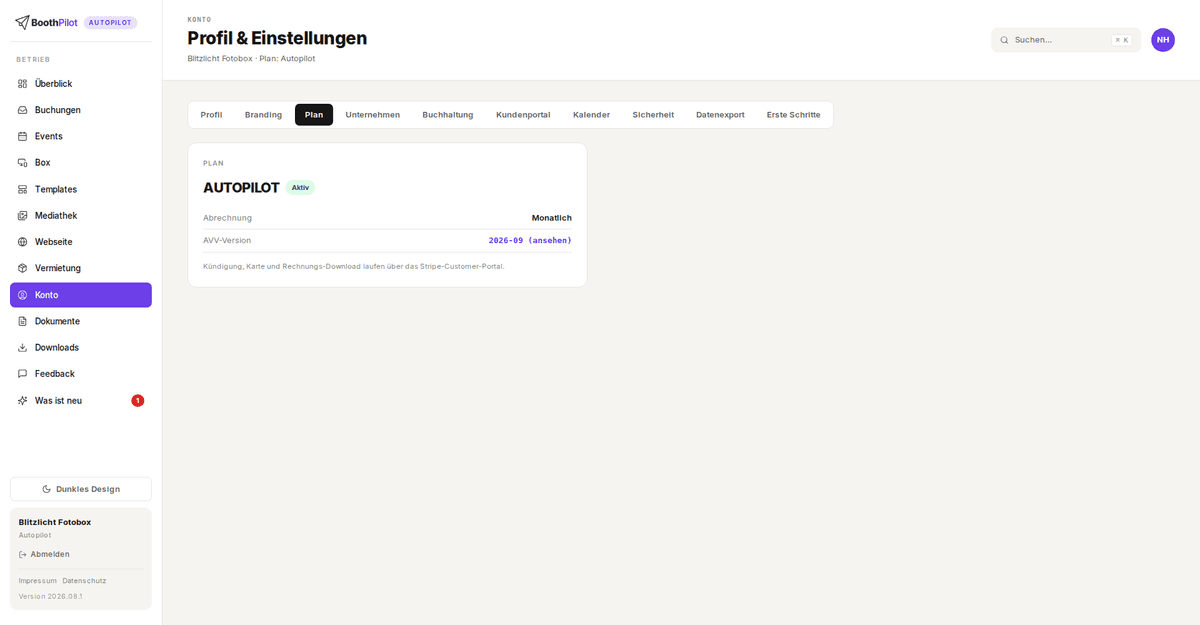This screenshot has width=1200, height=625.
Task: Click the Monatlich billing value
Action: click(x=552, y=218)
